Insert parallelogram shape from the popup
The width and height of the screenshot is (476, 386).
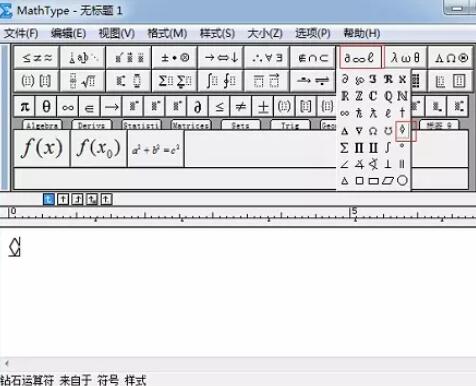[388, 181]
